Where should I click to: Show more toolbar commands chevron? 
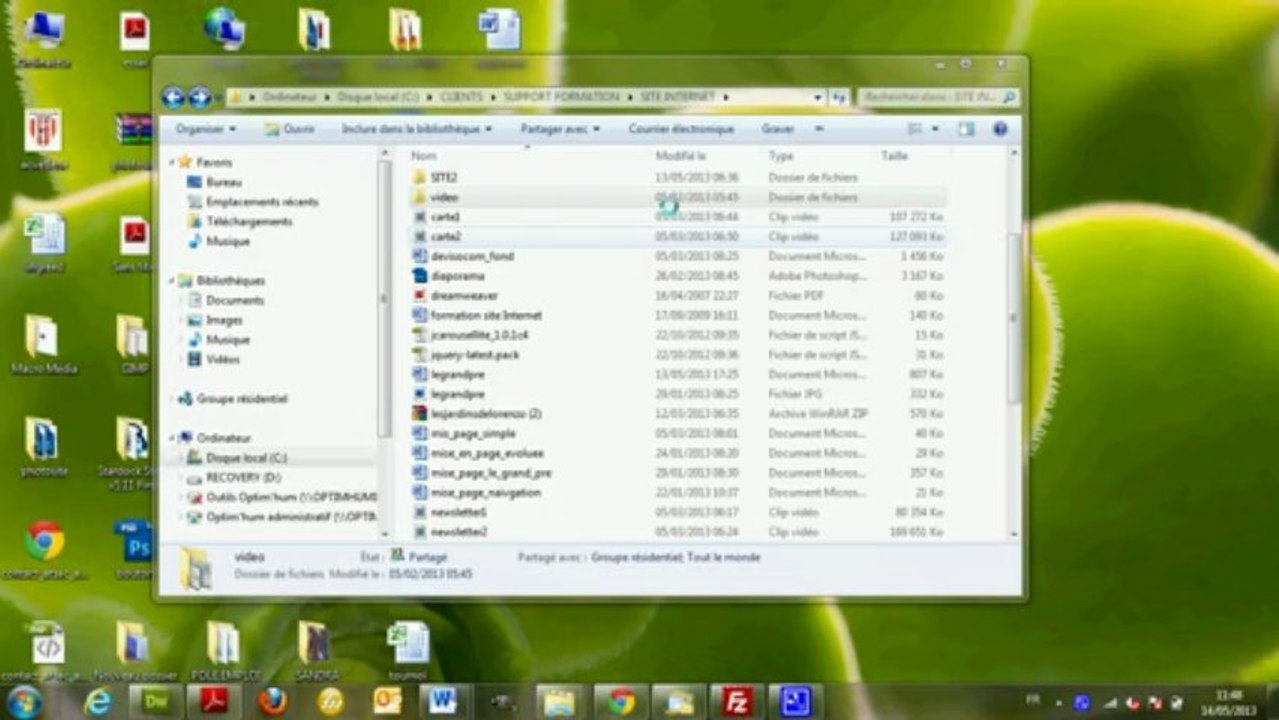click(819, 129)
